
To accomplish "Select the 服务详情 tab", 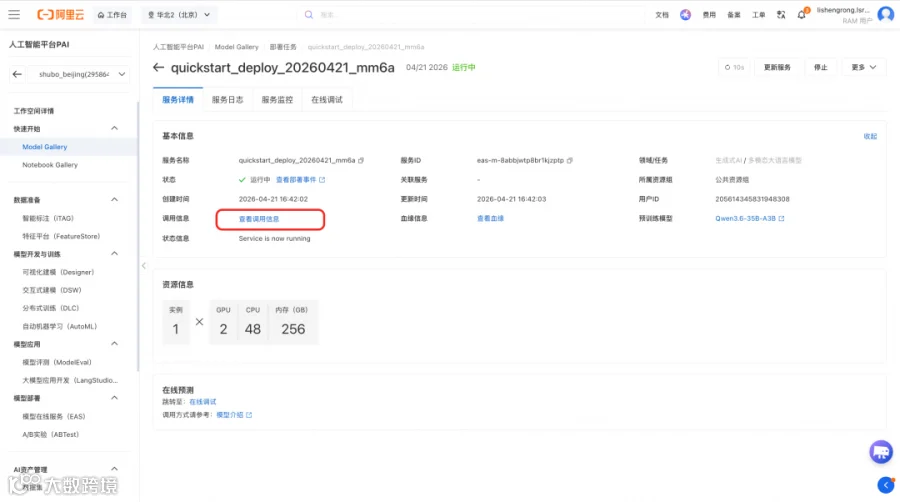I will click(x=178, y=100).
